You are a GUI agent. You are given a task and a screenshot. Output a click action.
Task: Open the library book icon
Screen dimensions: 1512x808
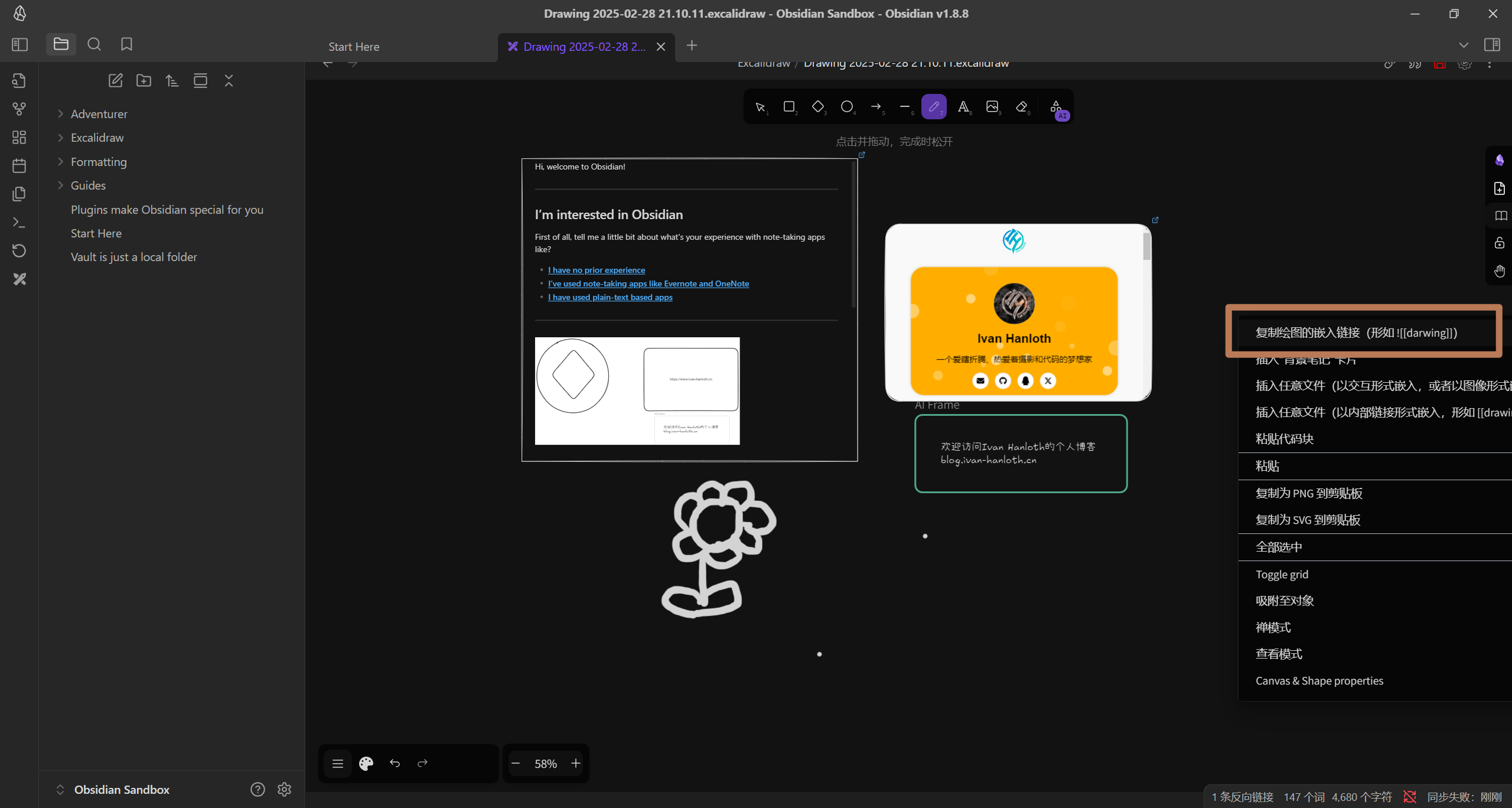pos(1501,216)
